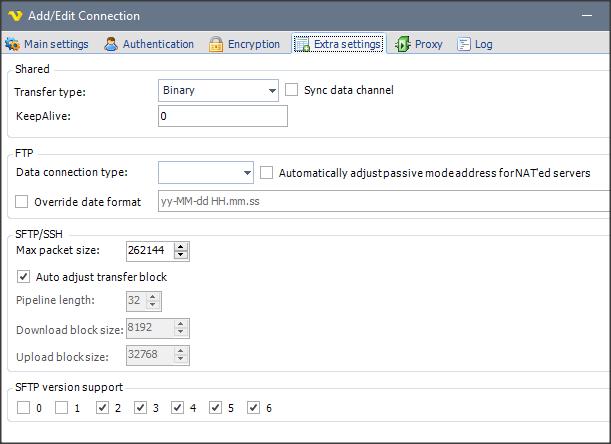Image resolution: width=611 pixels, height=444 pixels.
Task: Click the KeepAlive input field
Action: [x=222, y=116]
